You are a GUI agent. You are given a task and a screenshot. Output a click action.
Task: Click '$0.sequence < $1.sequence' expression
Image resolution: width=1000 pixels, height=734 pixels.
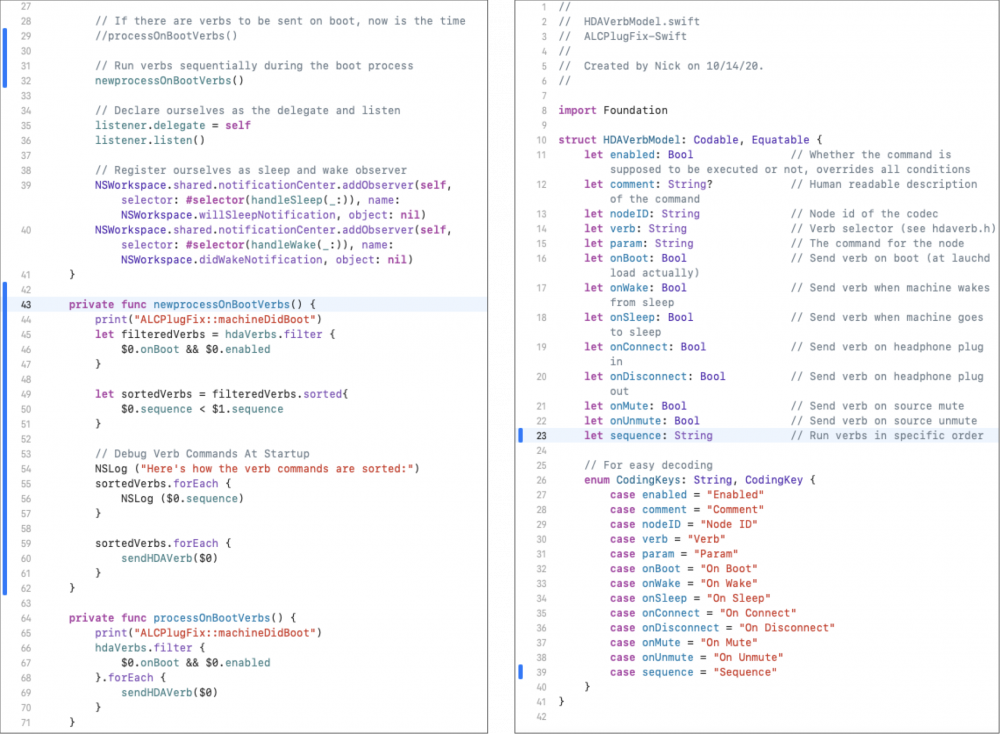[202, 409]
